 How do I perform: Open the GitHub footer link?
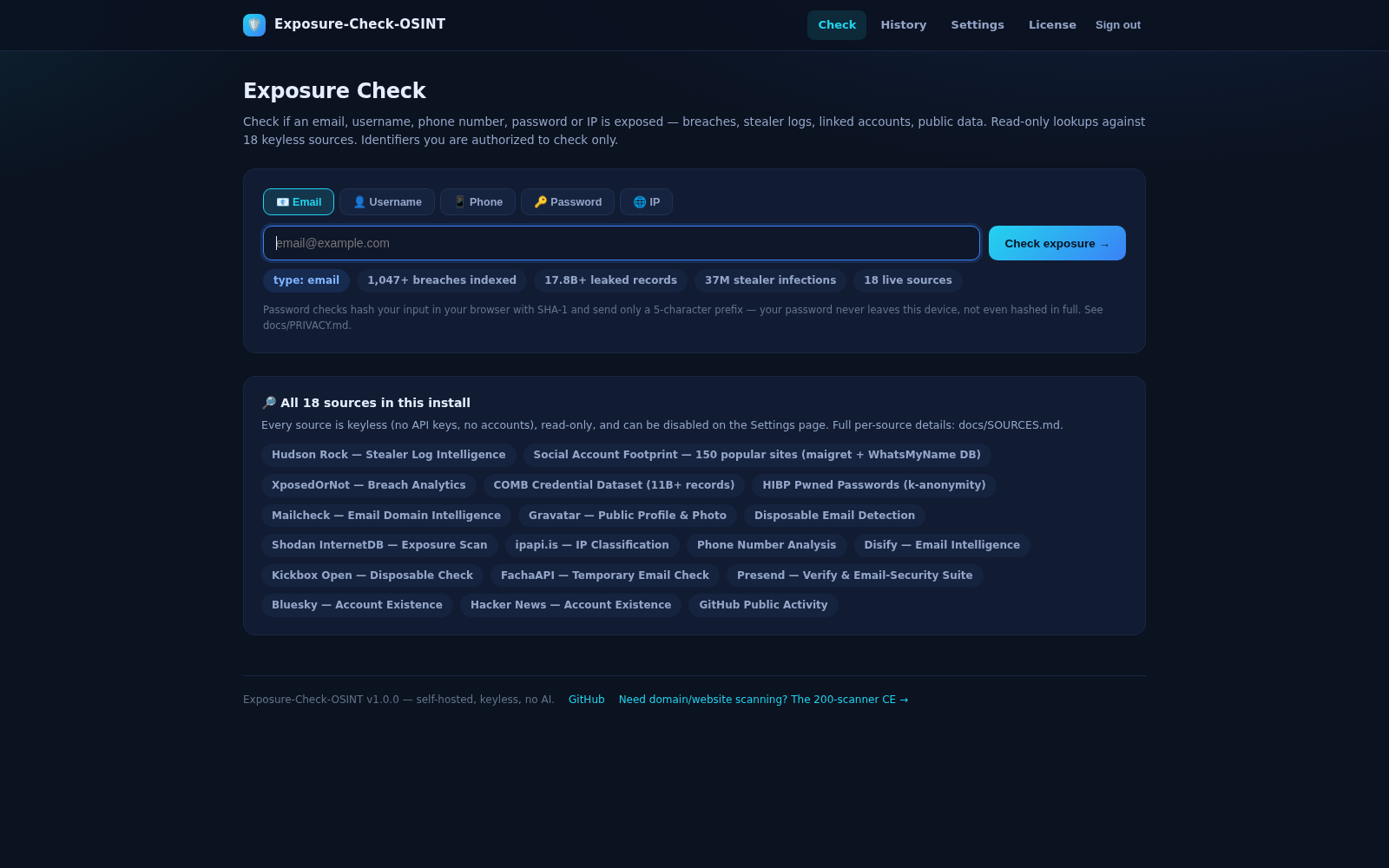pos(587,700)
